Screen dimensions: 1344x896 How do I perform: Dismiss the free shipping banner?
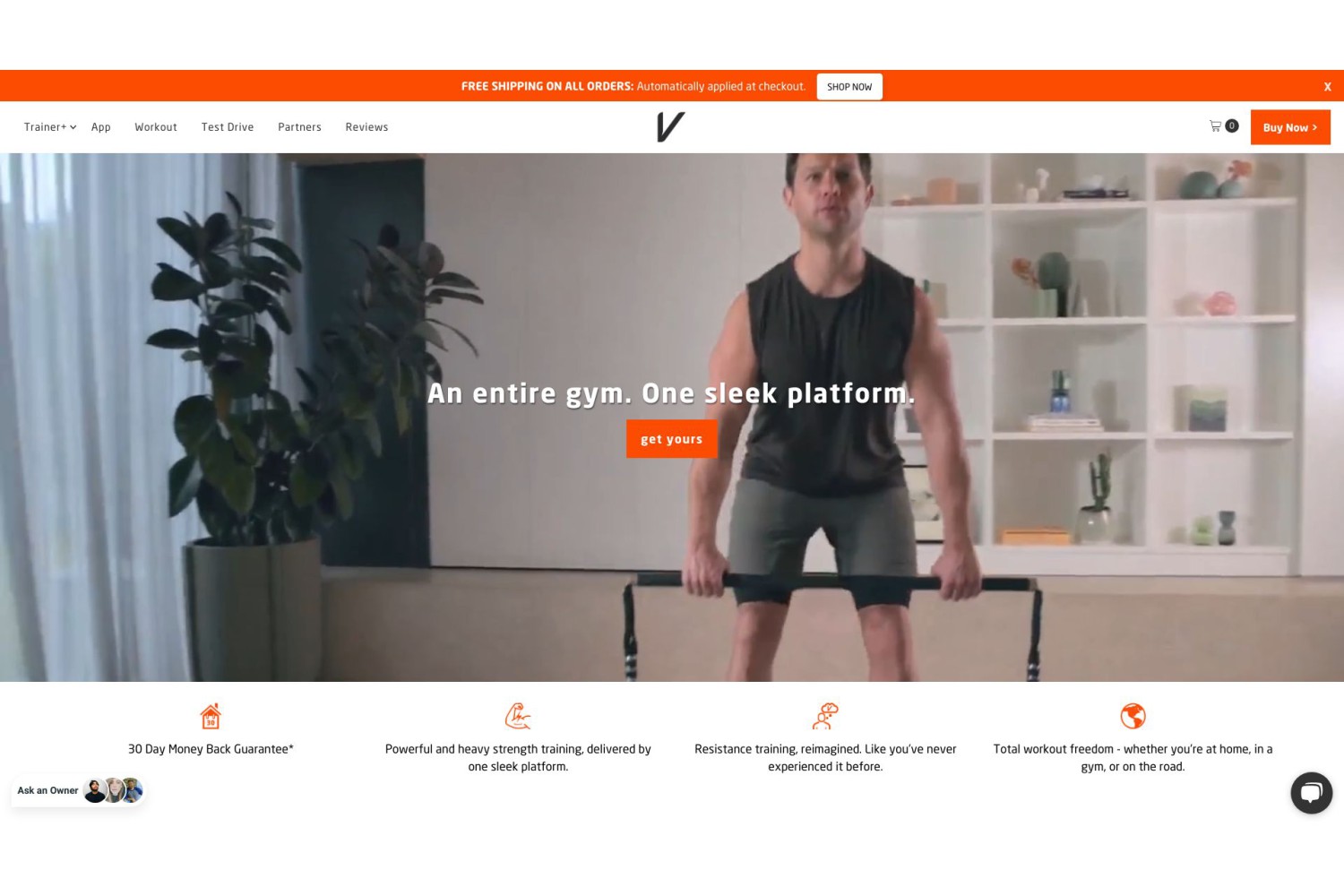(x=1327, y=87)
